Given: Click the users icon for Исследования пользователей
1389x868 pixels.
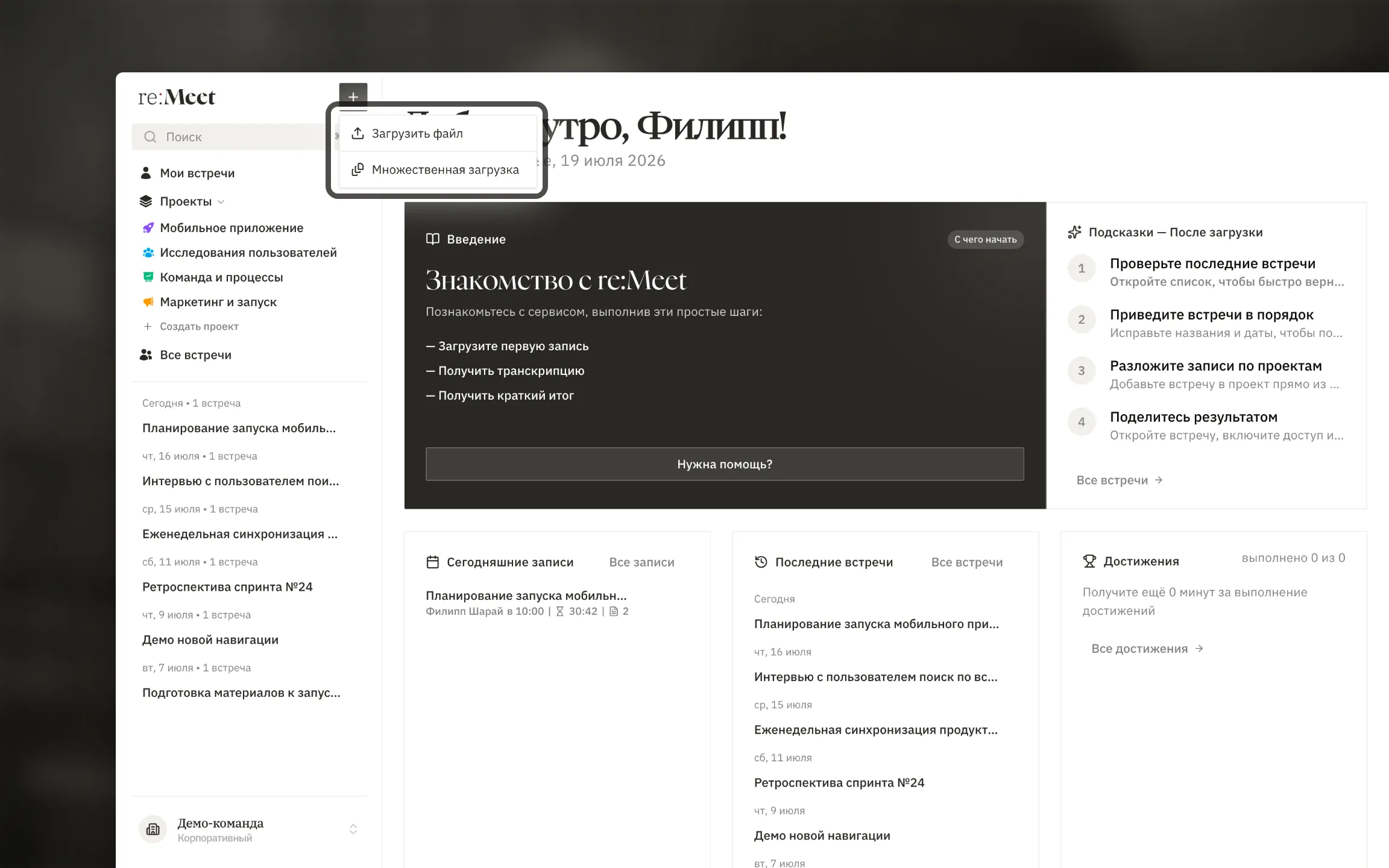Looking at the screenshot, I should tap(148, 253).
